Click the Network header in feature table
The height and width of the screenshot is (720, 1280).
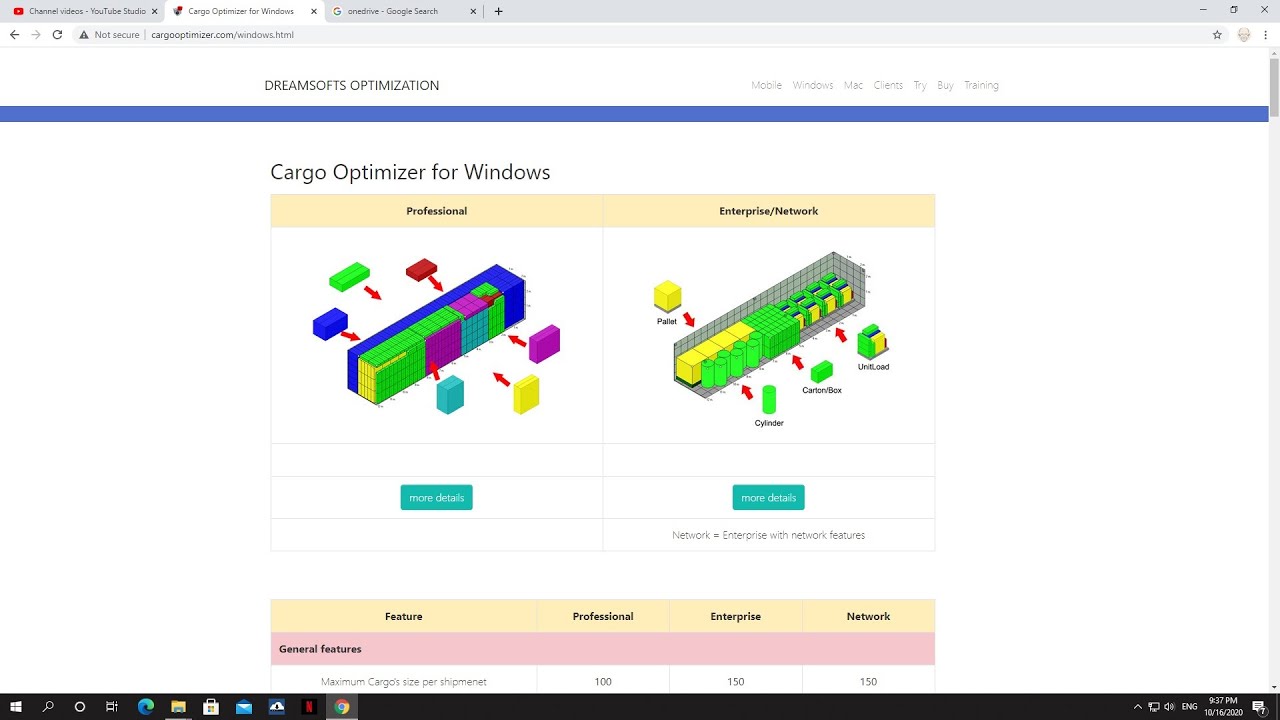(x=868, y=616)
